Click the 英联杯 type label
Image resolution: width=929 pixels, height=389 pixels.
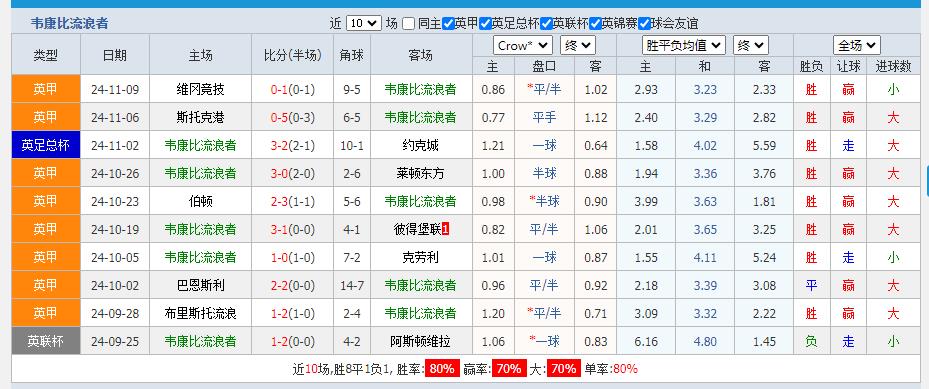point(46,342)
